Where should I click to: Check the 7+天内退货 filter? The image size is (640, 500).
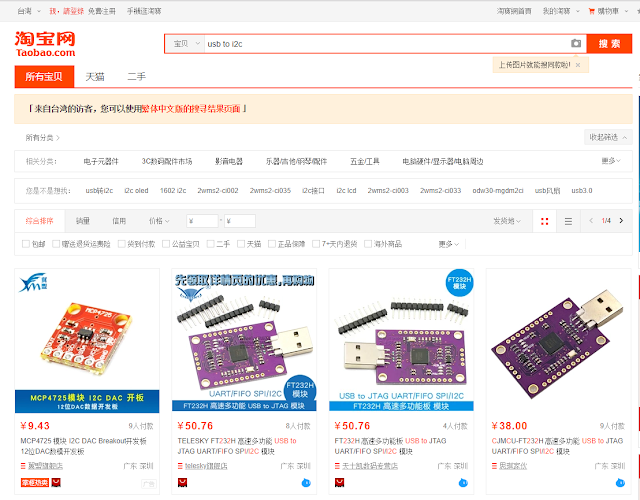pyautogui.click(x=316, y=244)
